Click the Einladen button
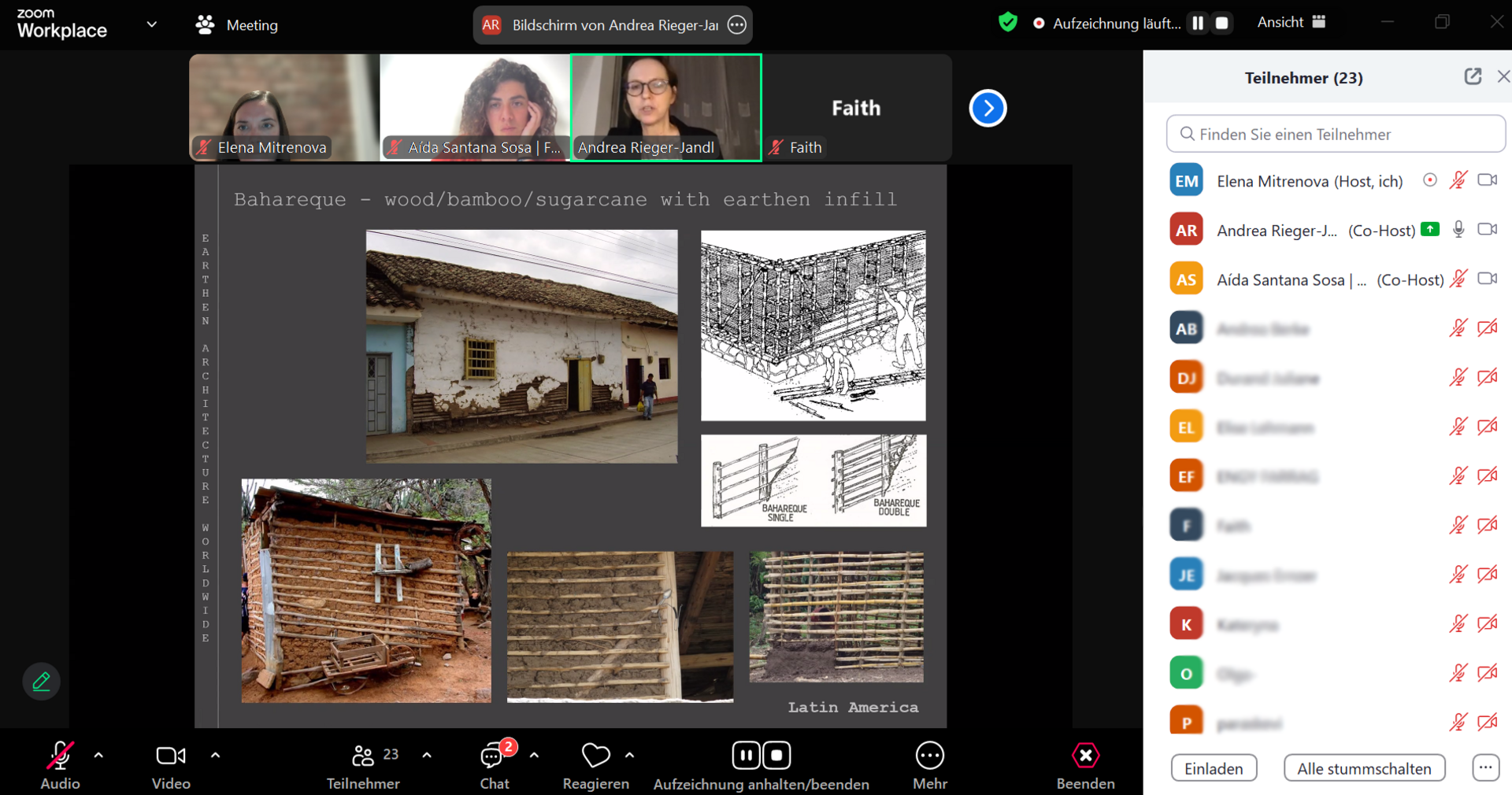1512x795 pixels. click(x=1214, y=768)
